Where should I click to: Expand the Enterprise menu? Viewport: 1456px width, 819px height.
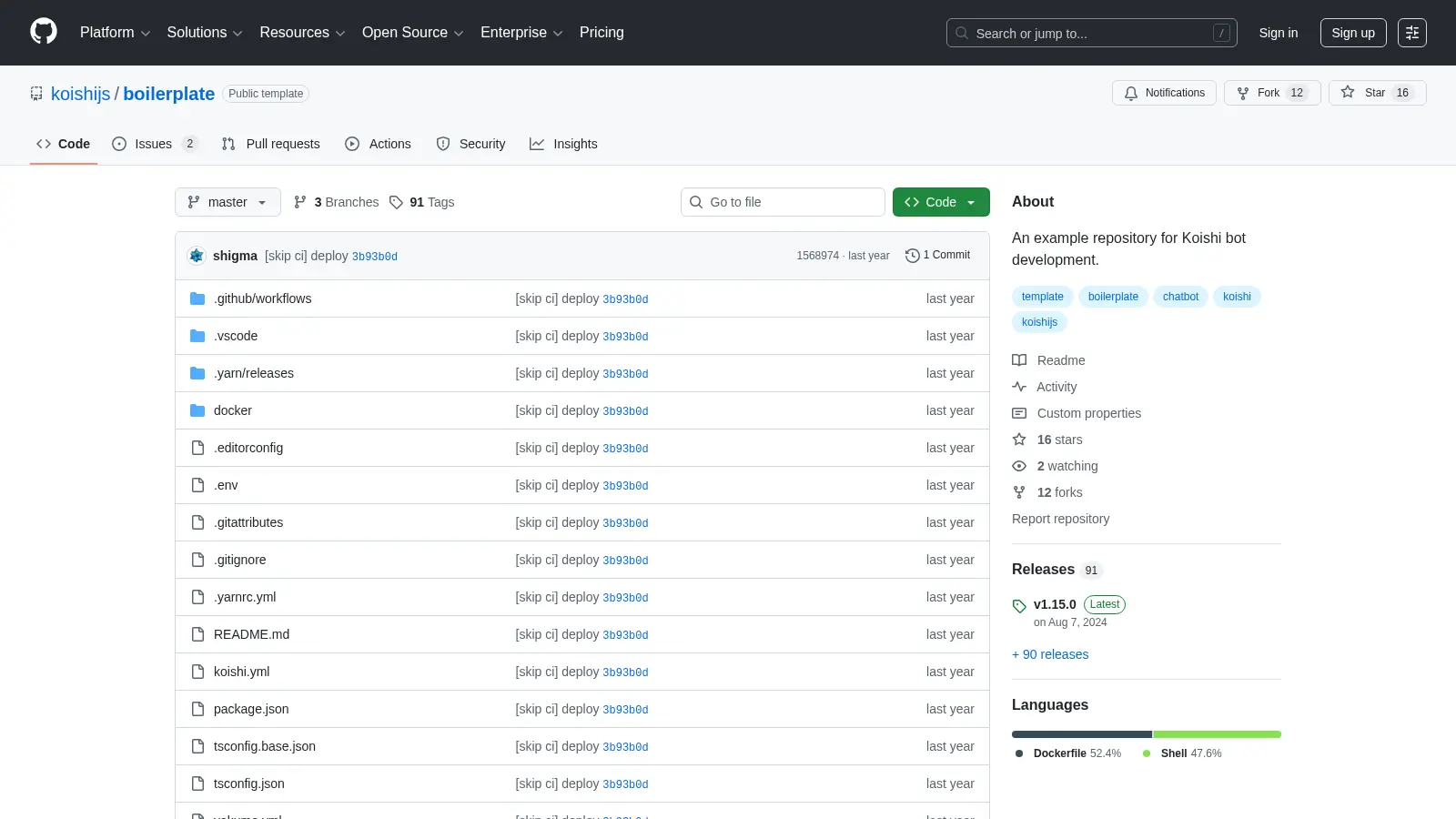521,32
